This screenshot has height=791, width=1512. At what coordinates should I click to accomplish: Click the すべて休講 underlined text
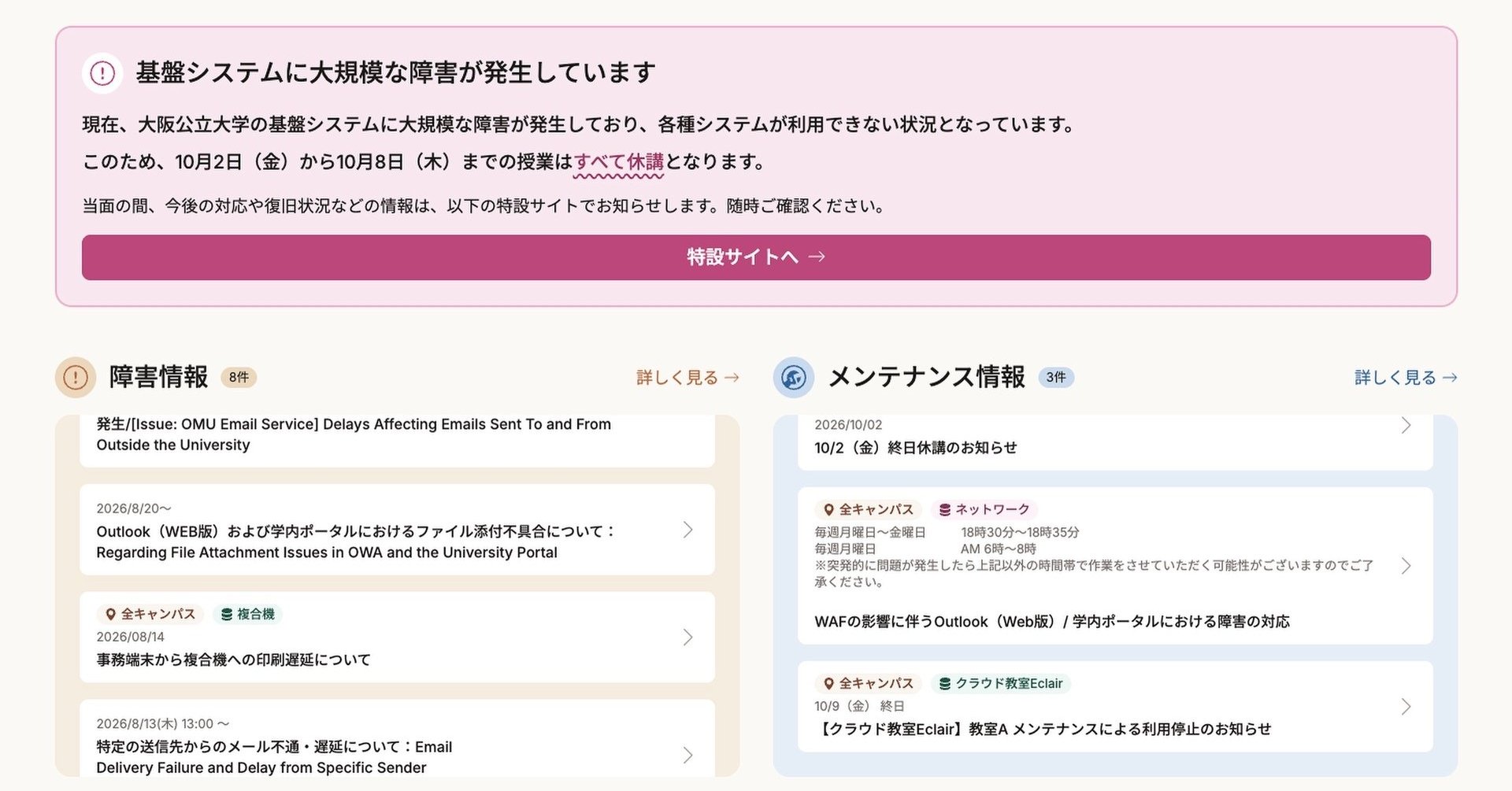click(x=619, y=162)
